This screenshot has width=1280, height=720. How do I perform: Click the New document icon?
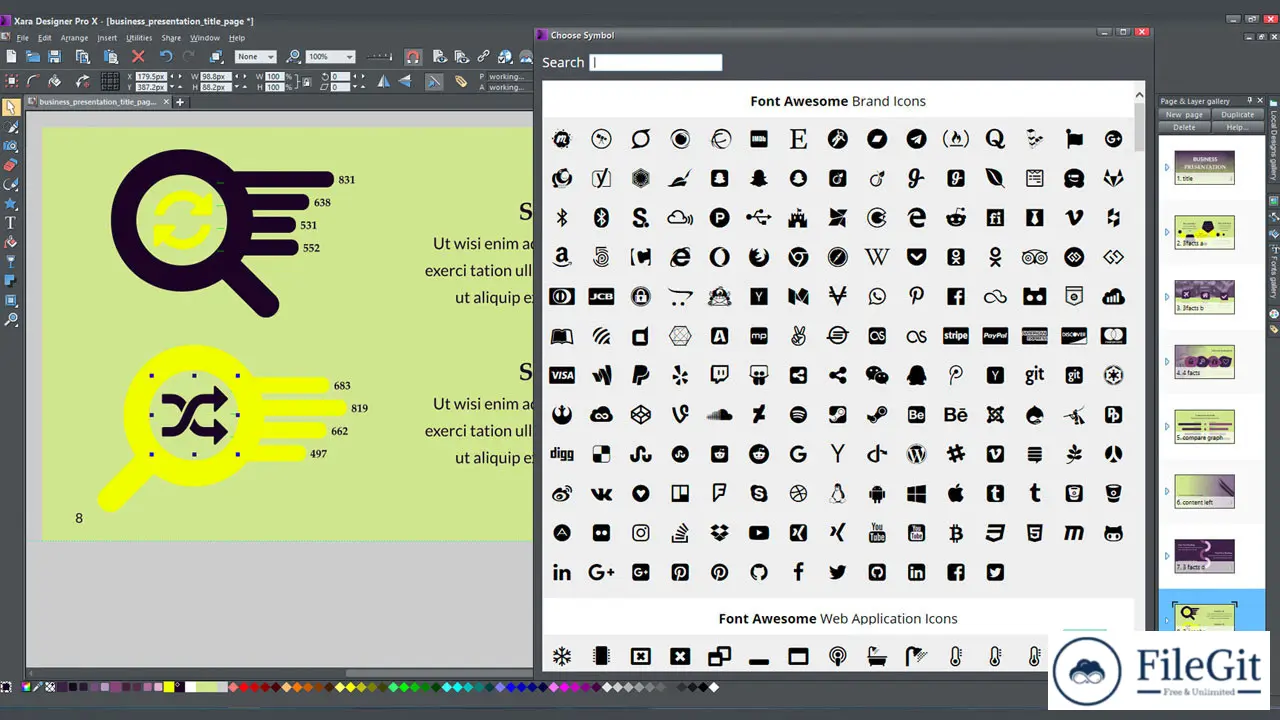pyautogui.click(x=11, y=57)
